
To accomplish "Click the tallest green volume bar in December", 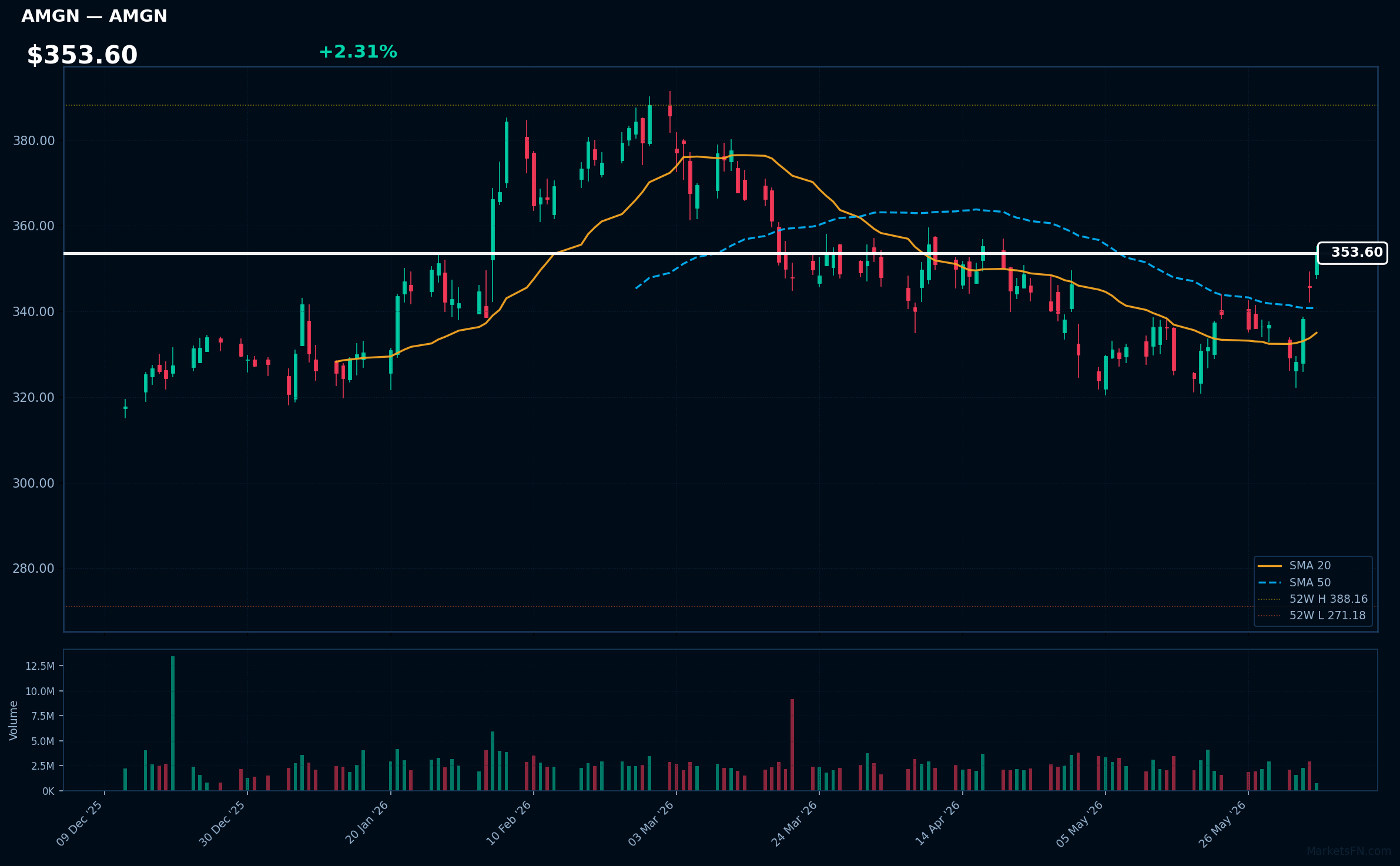I will click(x=173, y=723).
